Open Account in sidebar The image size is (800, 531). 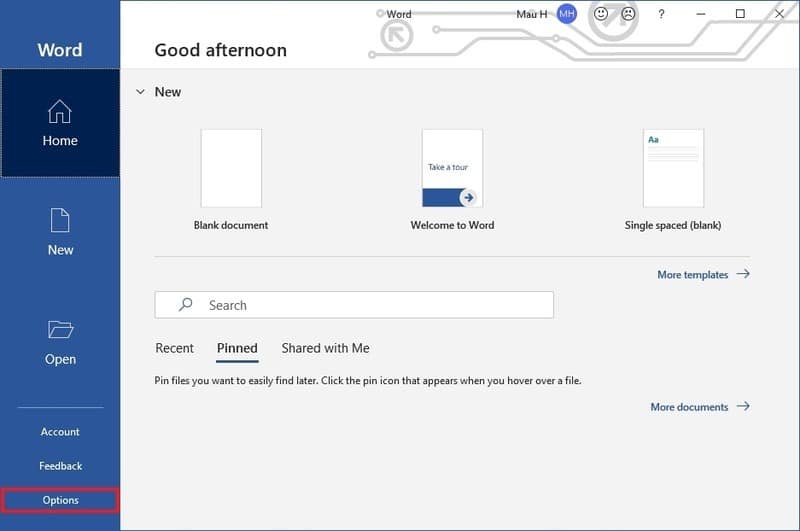60,432
